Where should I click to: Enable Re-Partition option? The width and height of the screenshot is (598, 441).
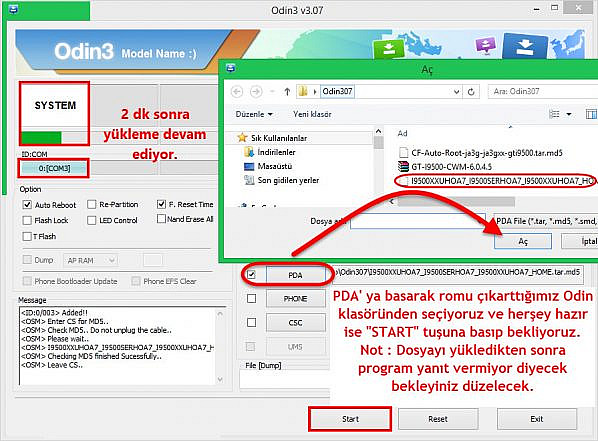click(92, 204)
